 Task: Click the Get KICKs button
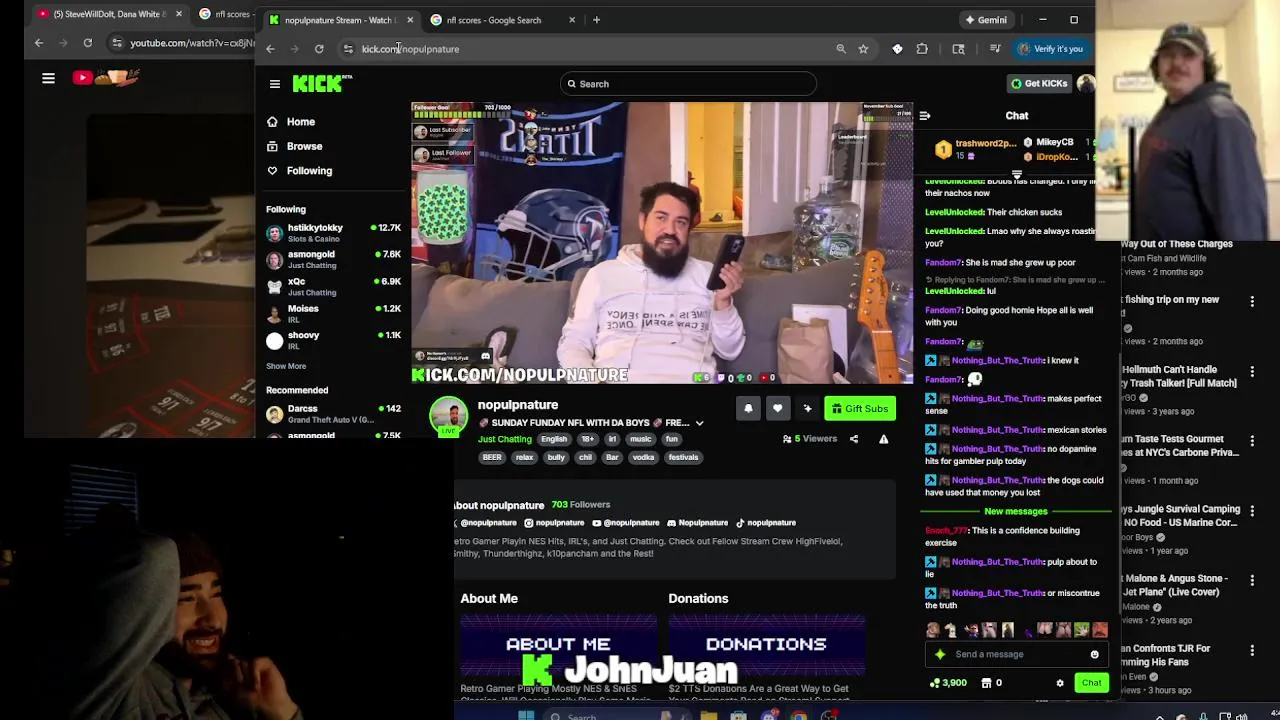(1039, 84)
